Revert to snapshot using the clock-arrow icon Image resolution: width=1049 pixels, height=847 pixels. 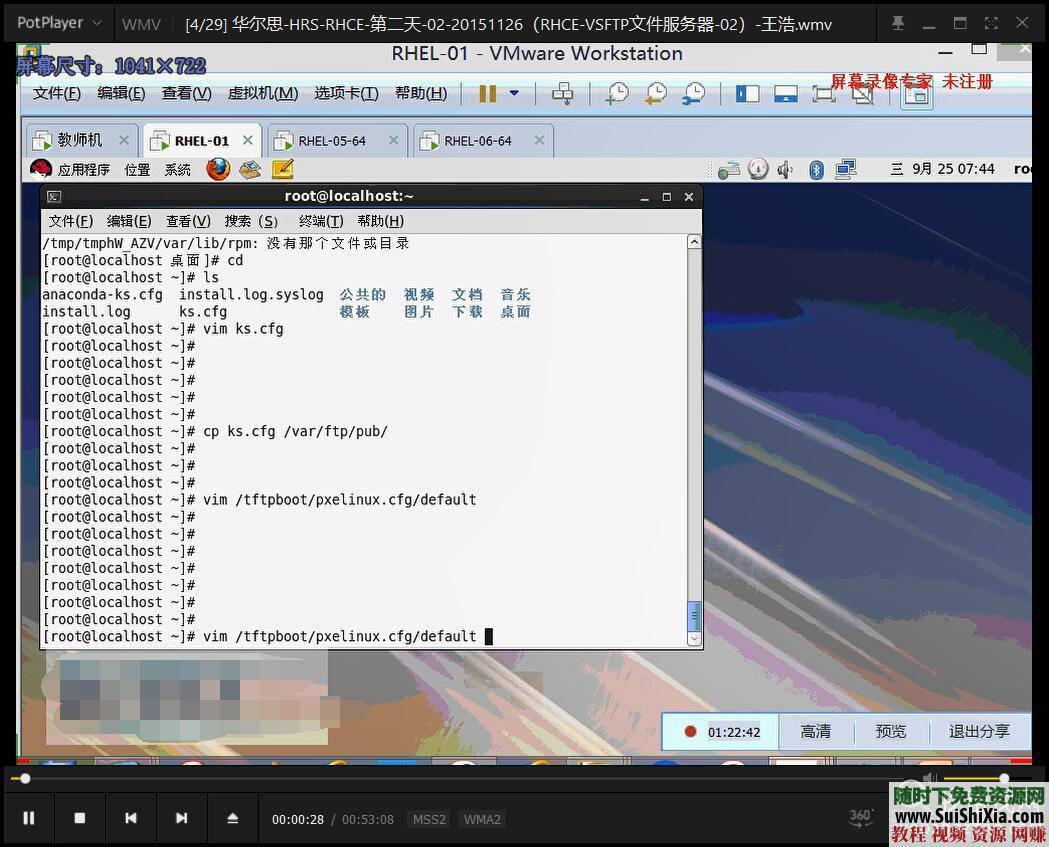click(656, 94)
